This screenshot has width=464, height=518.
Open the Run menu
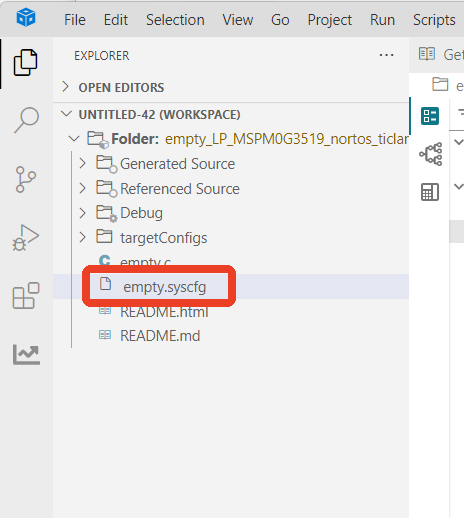pos(382,20)
